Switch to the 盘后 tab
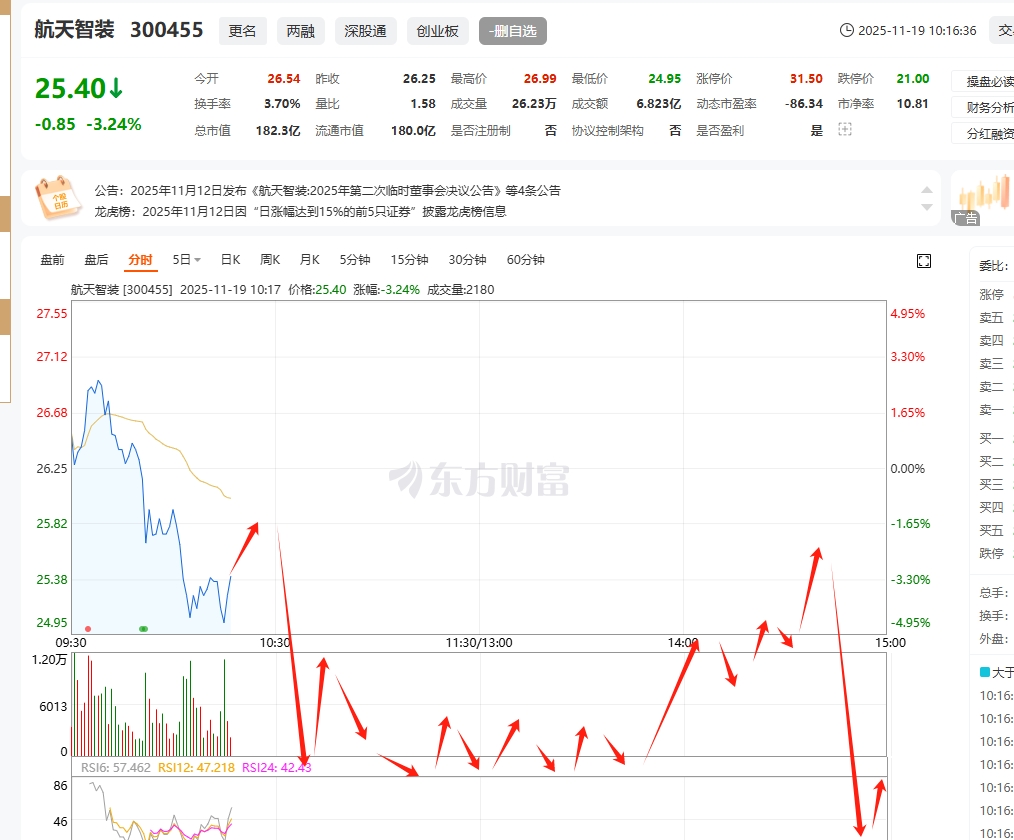 click(96, 259)
